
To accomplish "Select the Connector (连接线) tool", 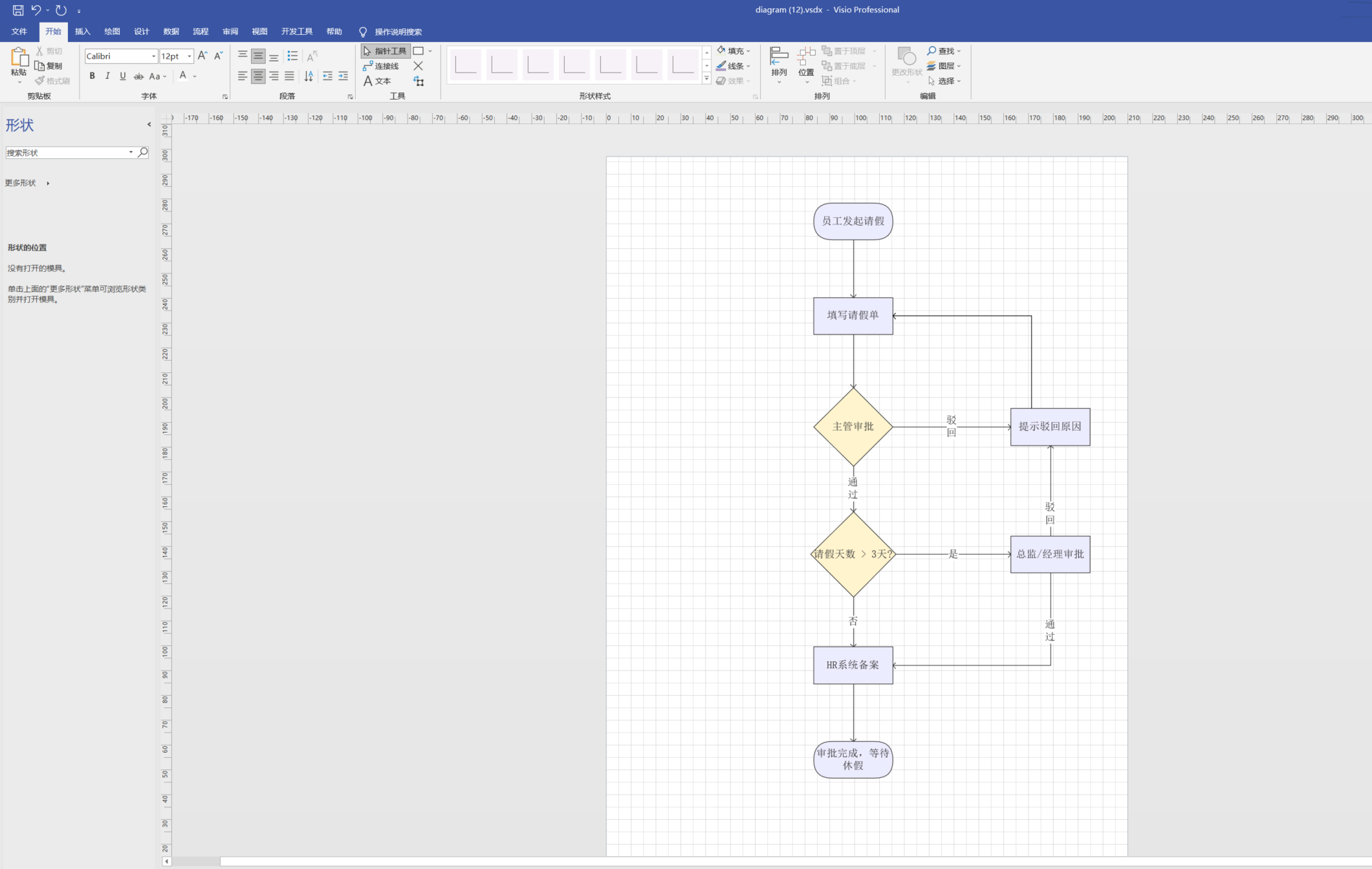I will tap(381, 66).
